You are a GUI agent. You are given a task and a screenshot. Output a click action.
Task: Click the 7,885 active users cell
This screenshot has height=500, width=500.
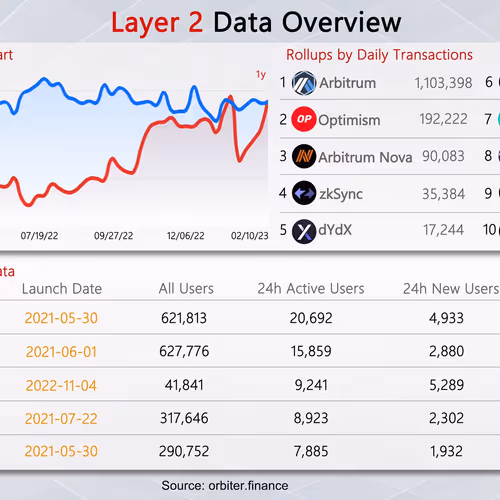[x=311, y=452]
